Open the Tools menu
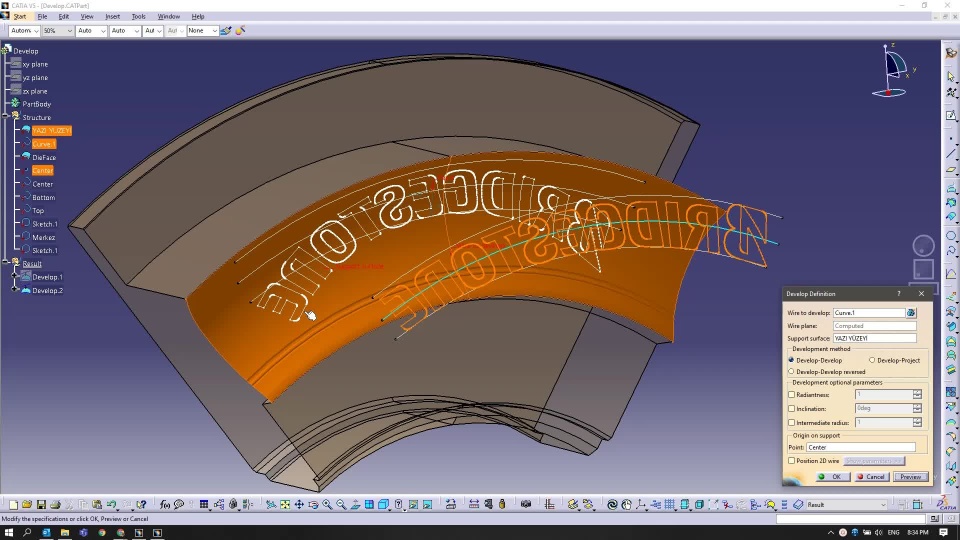The width and height of the screenshot is (960, 540). pyautogui.click(x=138, y=17)
